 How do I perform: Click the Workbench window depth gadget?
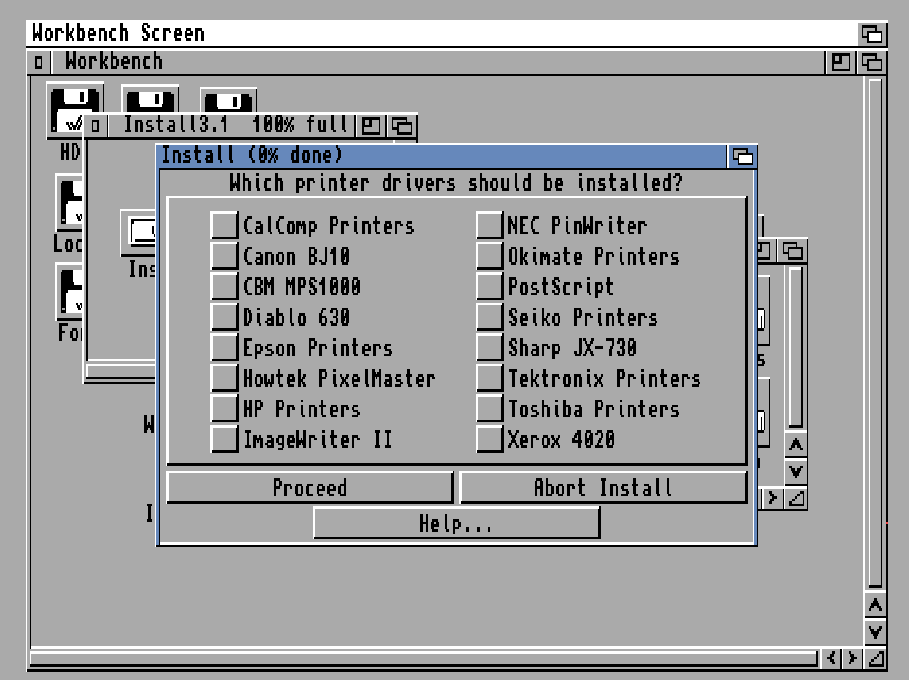click(x=872, y=61)
